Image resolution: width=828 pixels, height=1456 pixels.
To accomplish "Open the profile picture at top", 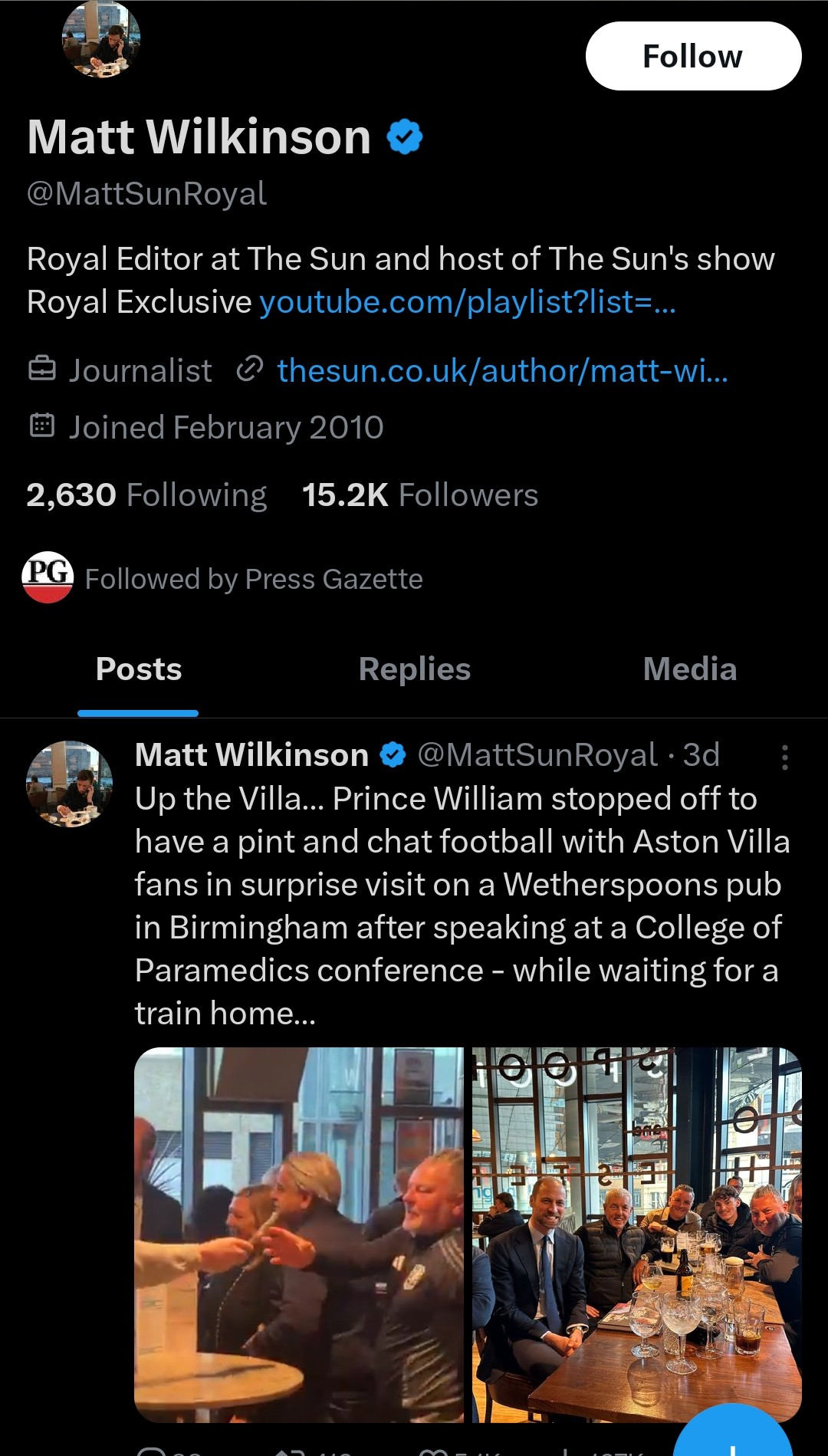I will (x=101, y=40).
